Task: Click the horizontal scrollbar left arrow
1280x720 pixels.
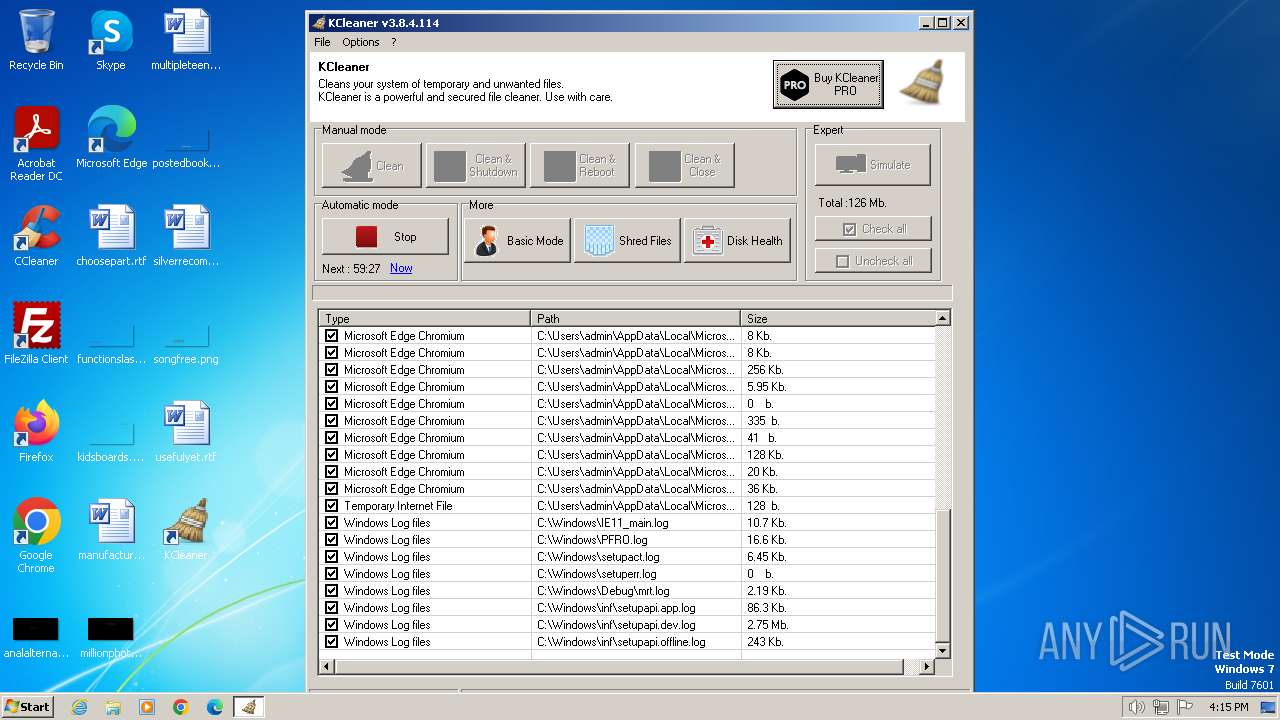Action: click(326, 666)
